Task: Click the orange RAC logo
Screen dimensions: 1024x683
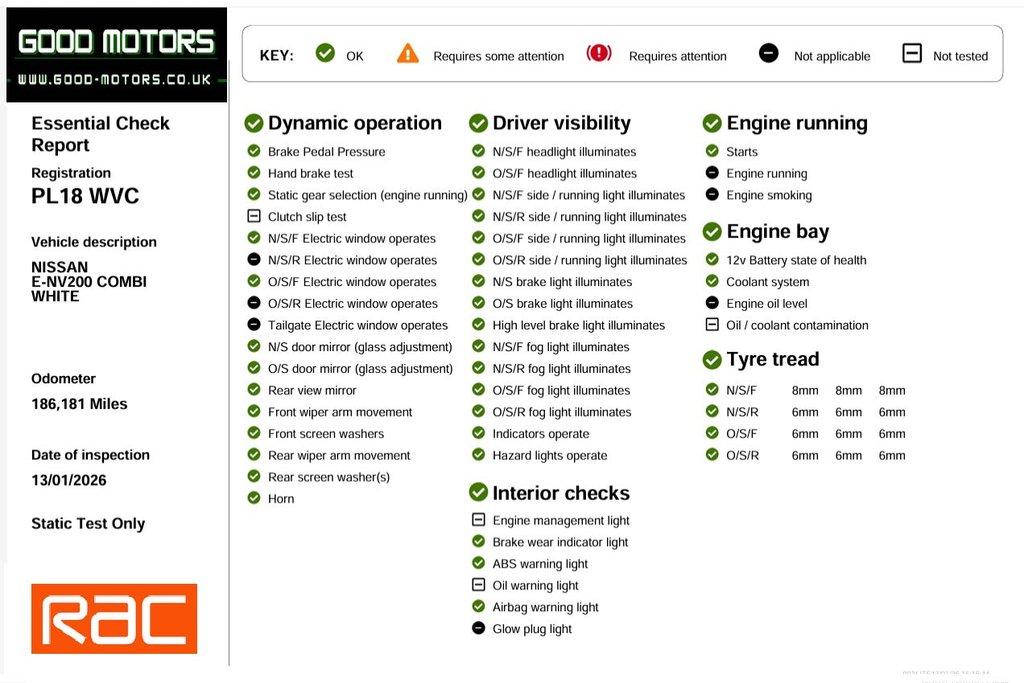Action: 114,619
